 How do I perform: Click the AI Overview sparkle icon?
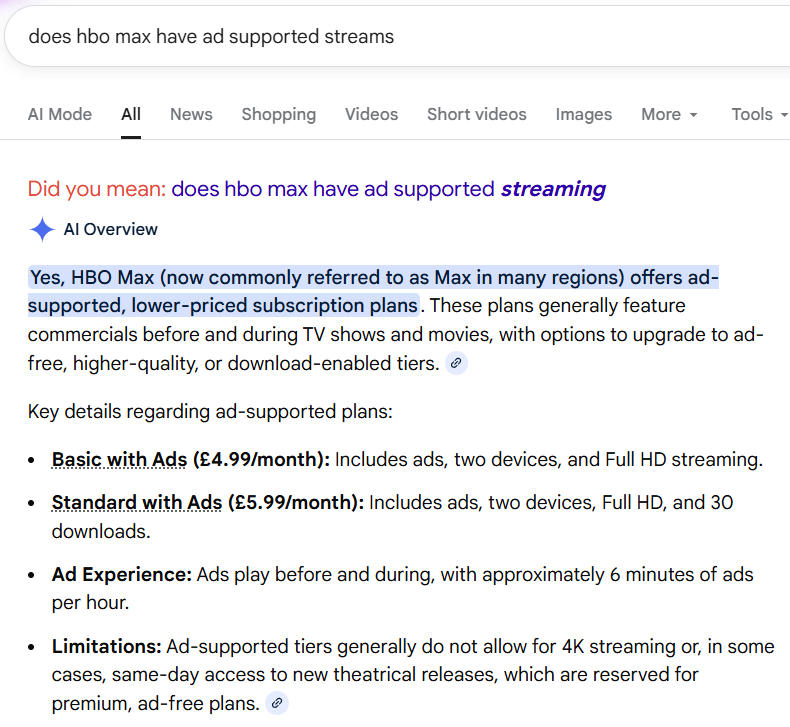[x=42, y=229]
